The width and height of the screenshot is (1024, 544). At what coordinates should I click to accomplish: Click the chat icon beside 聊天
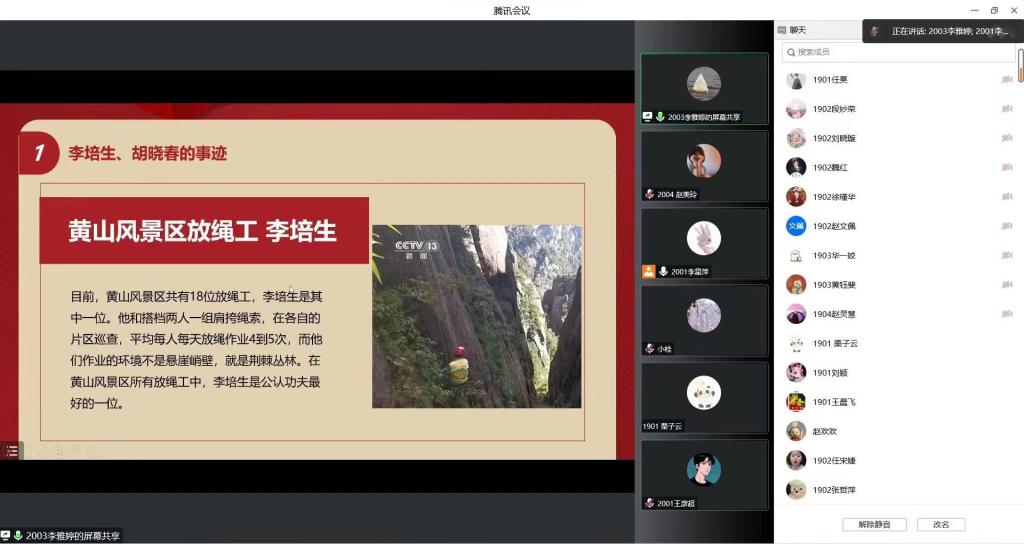click(782, 30)
